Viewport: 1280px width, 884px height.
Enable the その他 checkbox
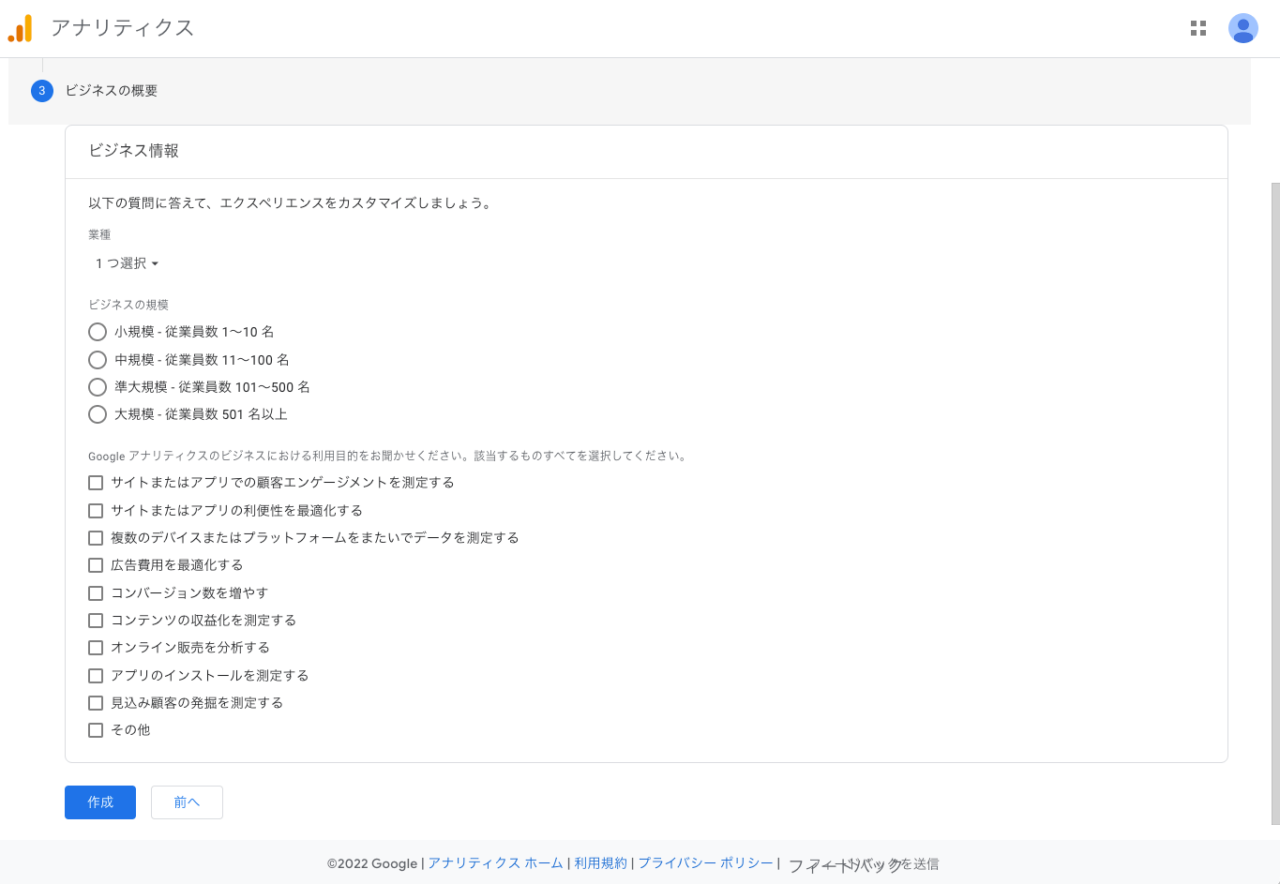point(96,730)
